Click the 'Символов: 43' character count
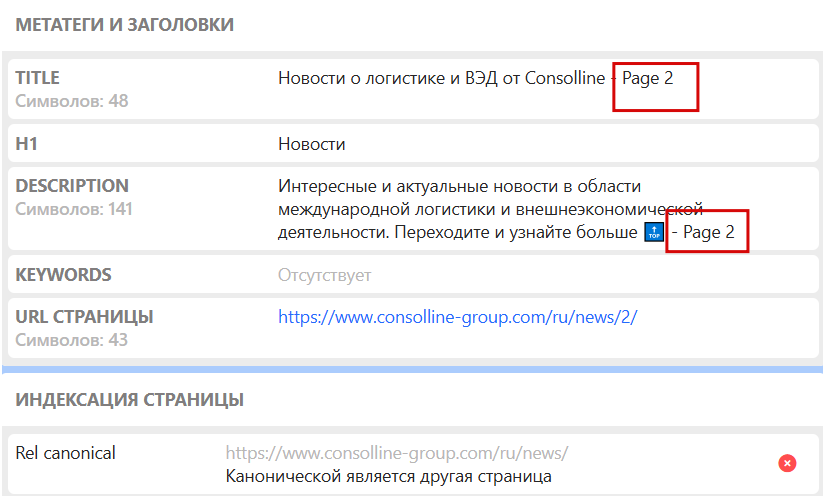Screen dimensions: 823x496 72,340
